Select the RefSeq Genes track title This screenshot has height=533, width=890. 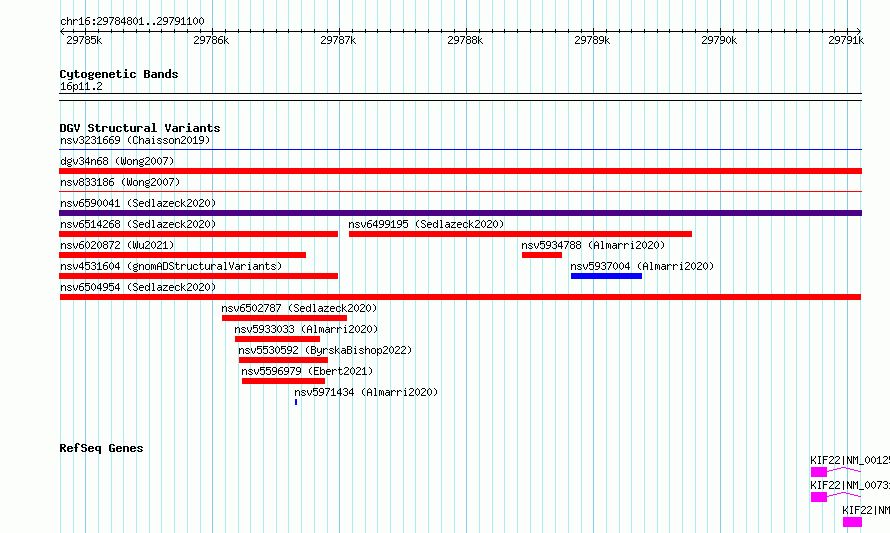101,448
